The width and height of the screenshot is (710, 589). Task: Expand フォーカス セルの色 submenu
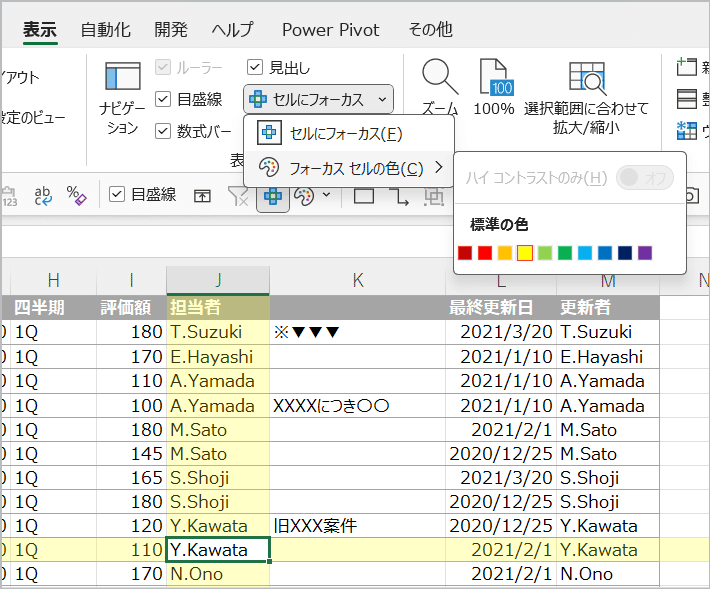[349, 168]
